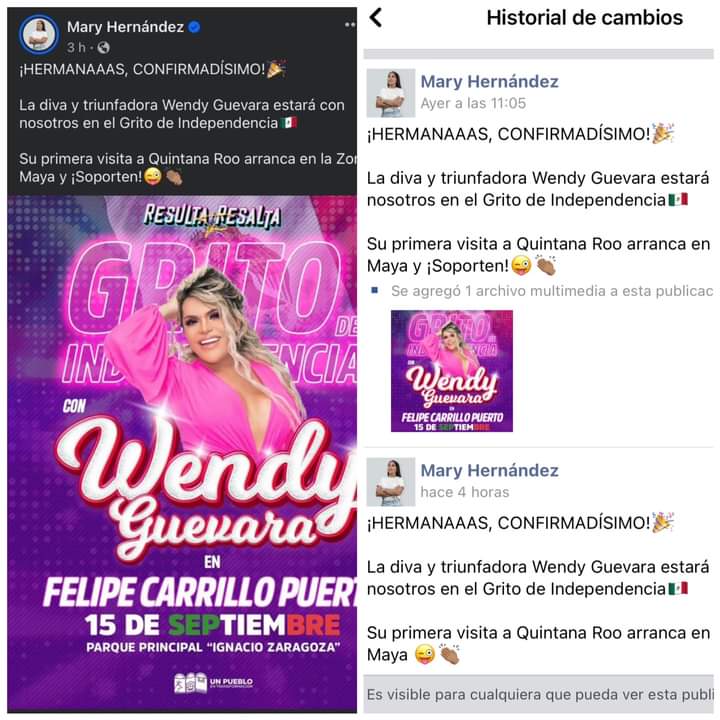Click the 'hace 4 horas' timestamp
Screen dimensions: 720x720
click(x=465, y=492)
